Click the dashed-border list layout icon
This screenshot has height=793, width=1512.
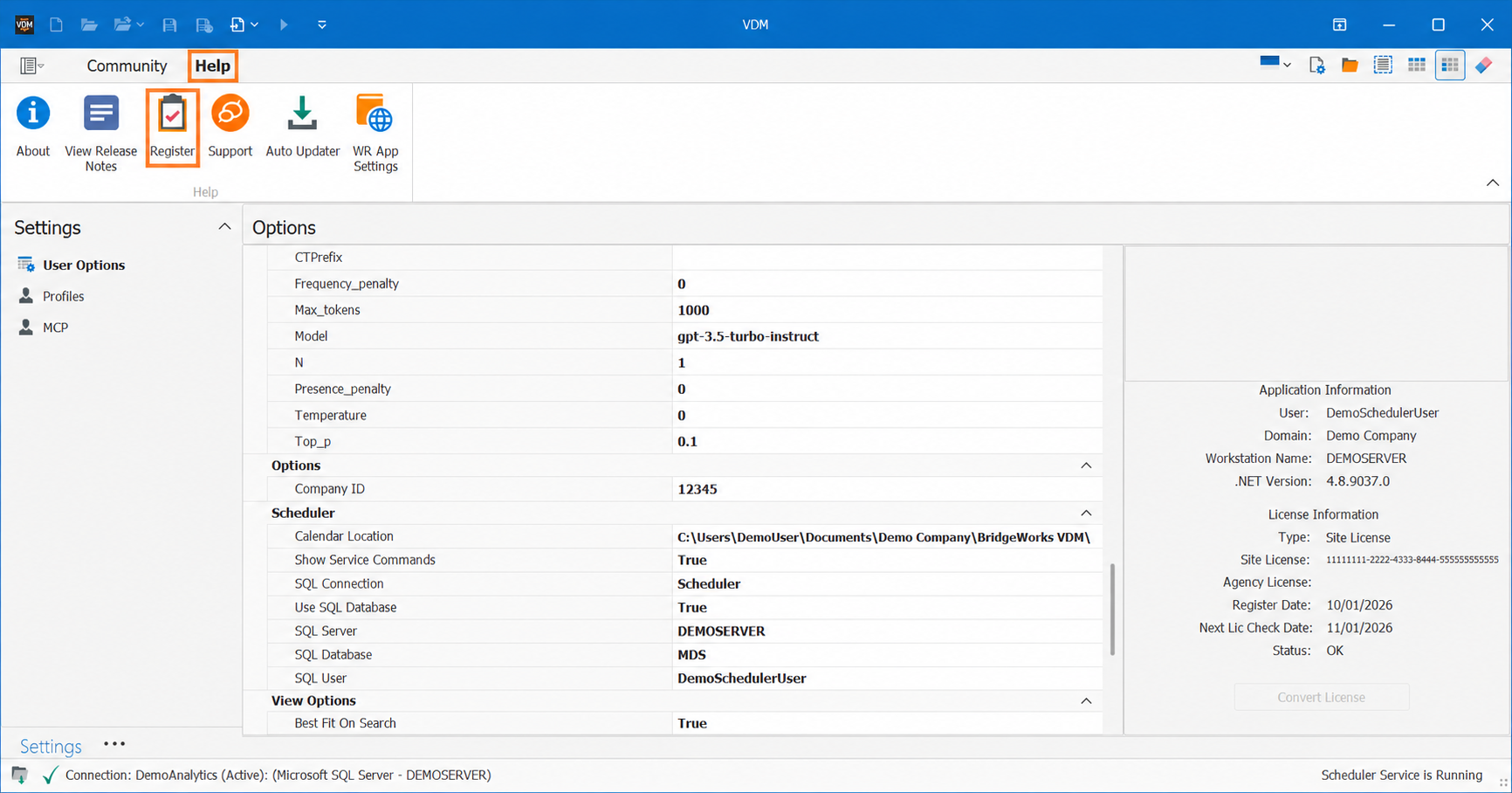1383,66
